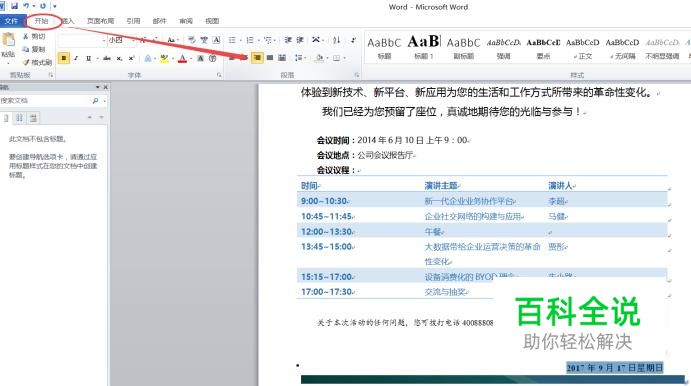This screenshot has height=386, width=691.
Task: Open the borders dropdown arrow
Action: (344, 58)
